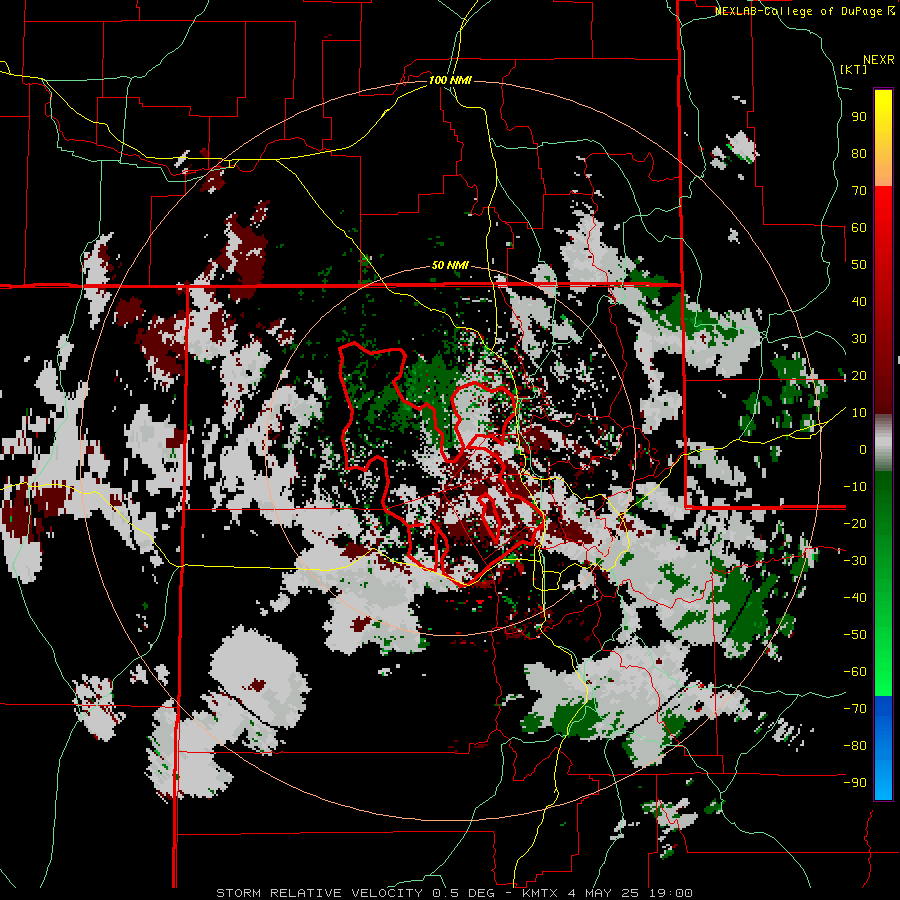Image resolution: width=900 pixels, height=900 pixels.
Task: Click the 40 value on the velocity scale
Action: click(859, 302)
